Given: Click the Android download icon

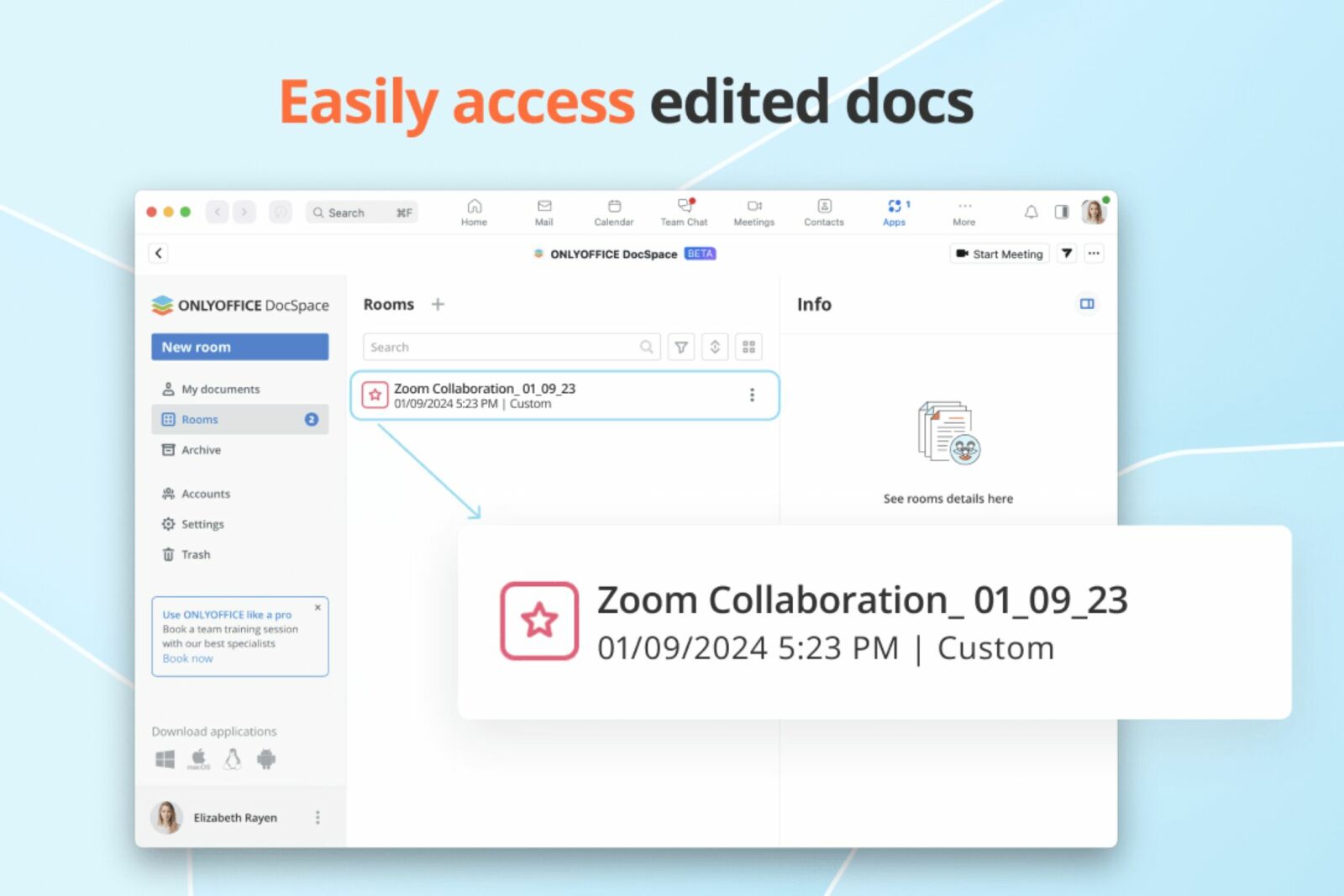Looking at the screenshot, I should (266, 759).
